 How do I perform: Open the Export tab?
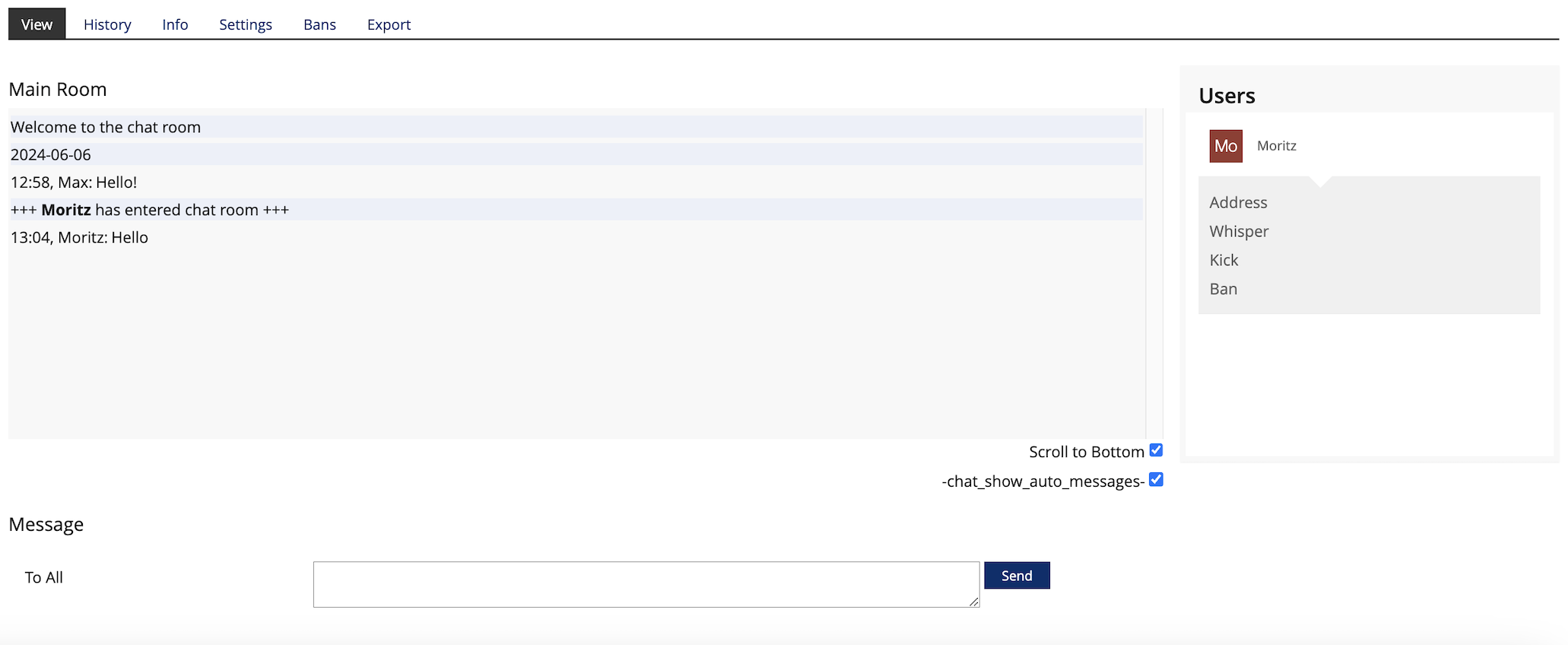pyautogui.click(x=389, y=24)
